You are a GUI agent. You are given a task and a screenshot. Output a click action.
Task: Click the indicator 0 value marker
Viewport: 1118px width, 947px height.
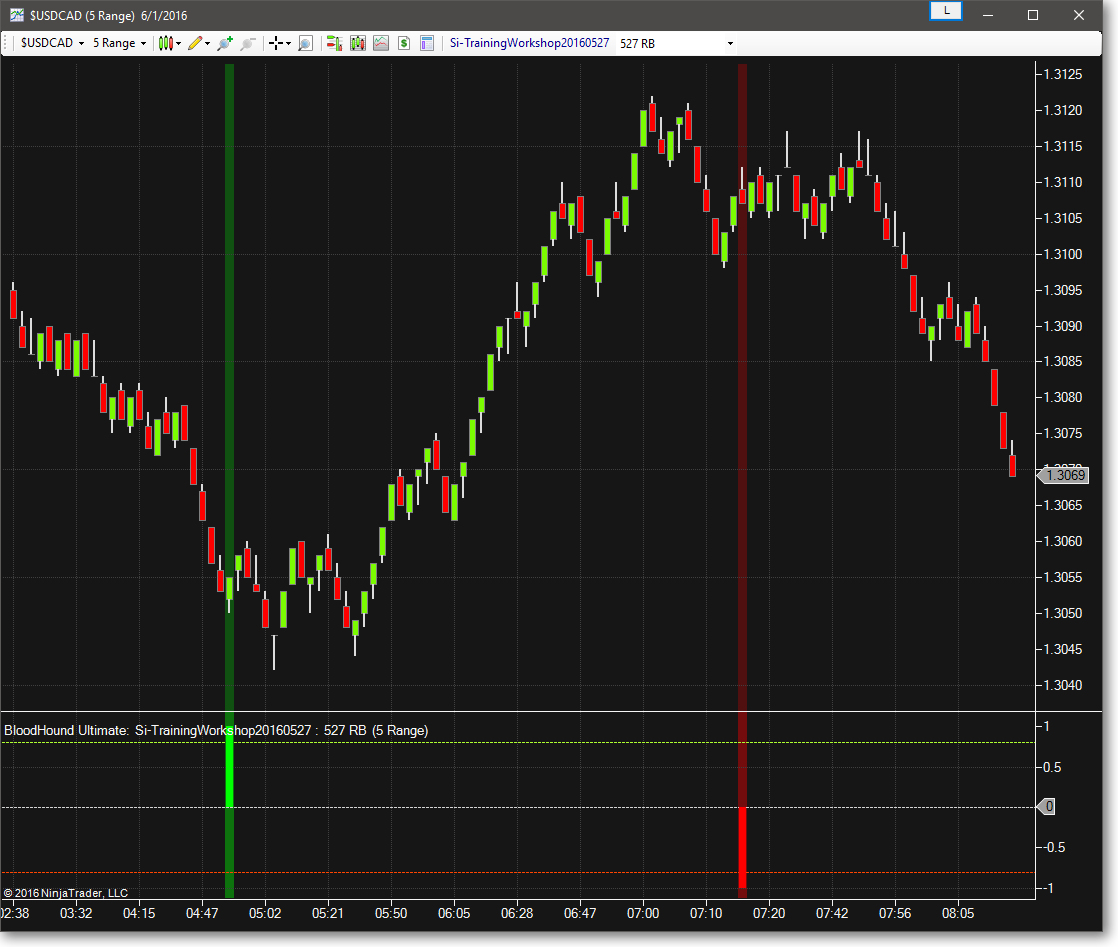(1046, 807)
